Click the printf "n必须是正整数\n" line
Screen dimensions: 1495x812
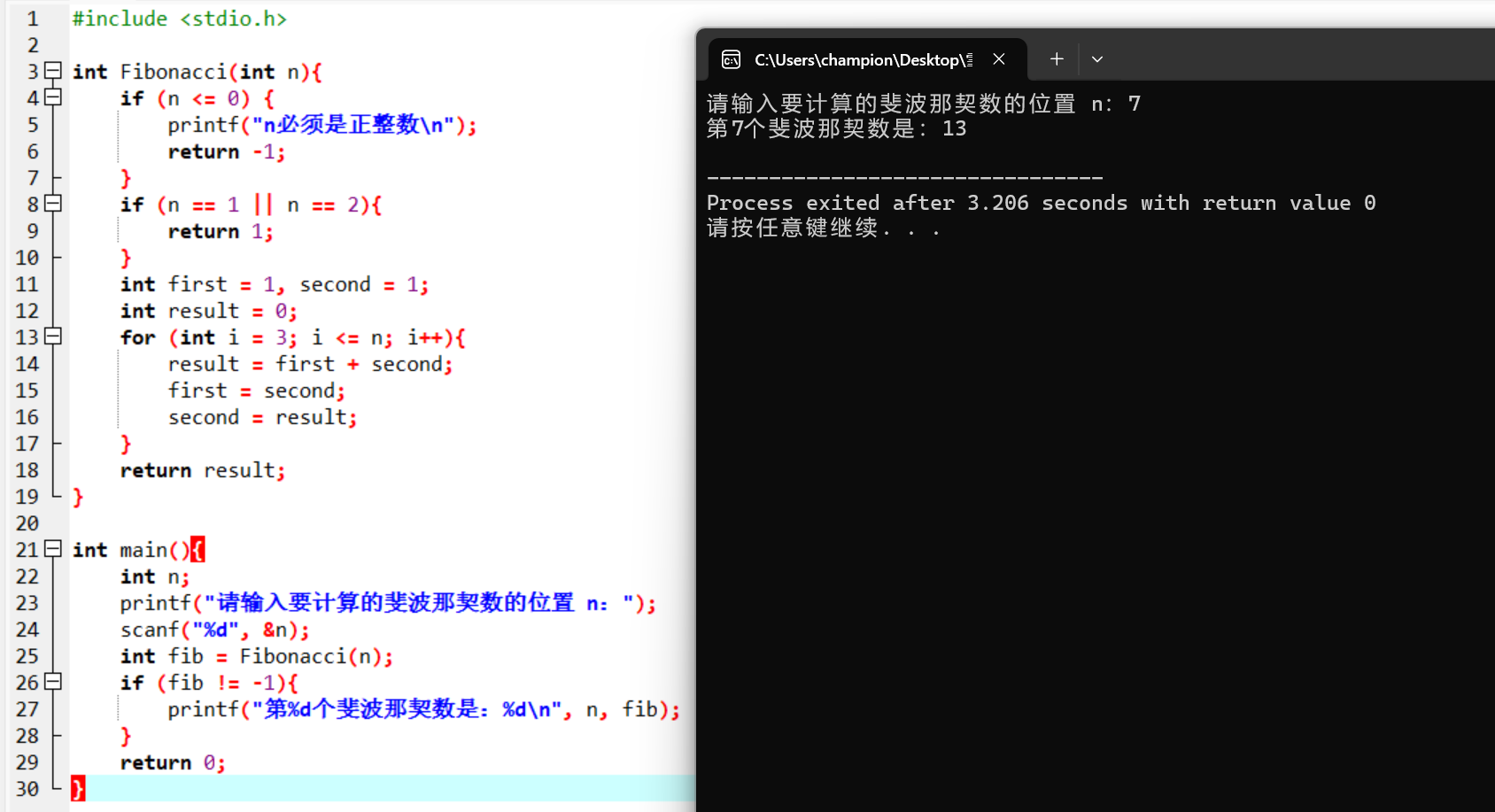click(x=322, y=125)
